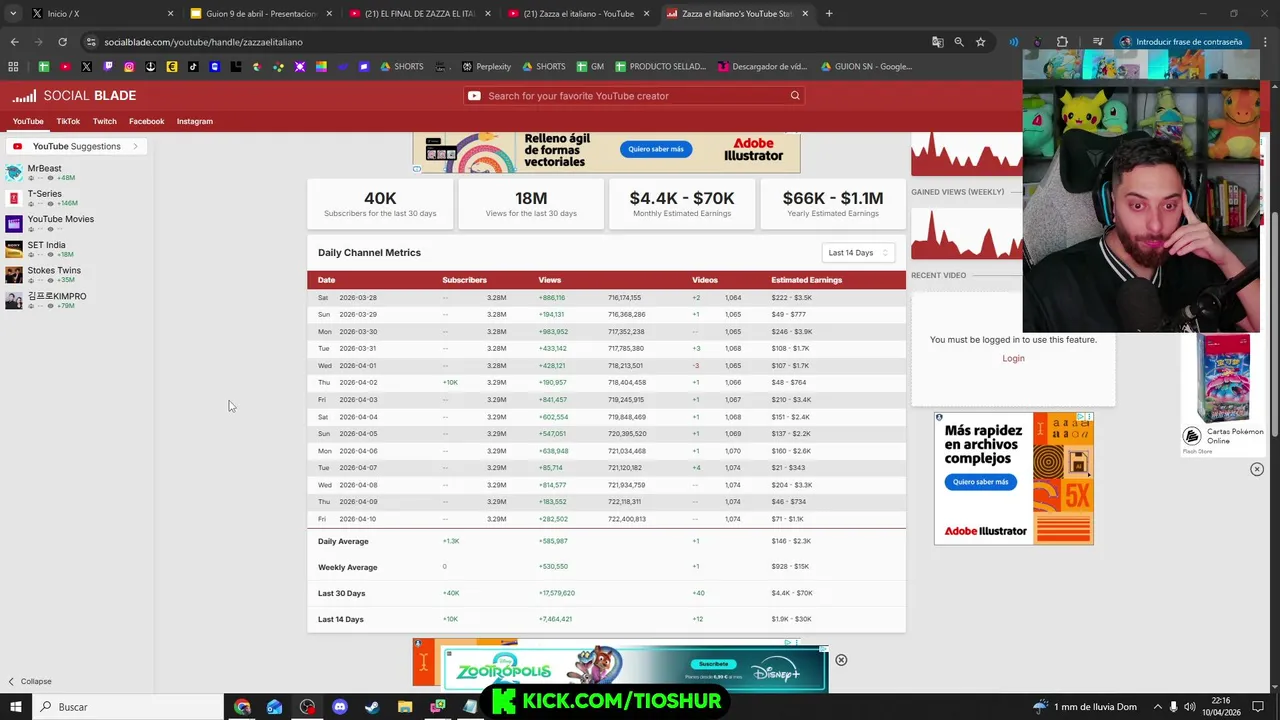1280x720 pixels.
Task: Open the Cartas Pokémon Online ad image
Action: pyautogui.click(x=1223, y=378)
